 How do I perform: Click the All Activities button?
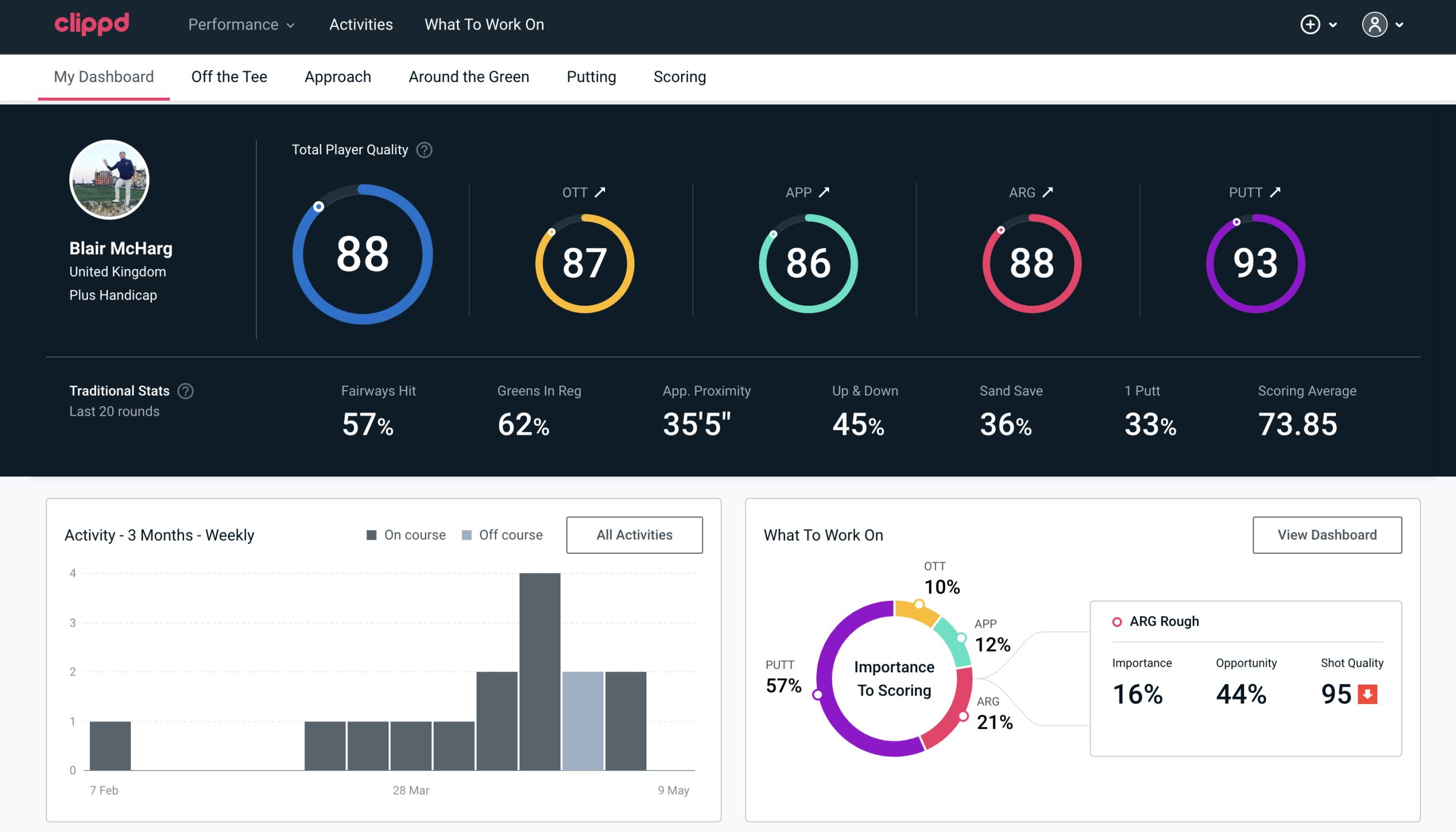pos(634,535)
